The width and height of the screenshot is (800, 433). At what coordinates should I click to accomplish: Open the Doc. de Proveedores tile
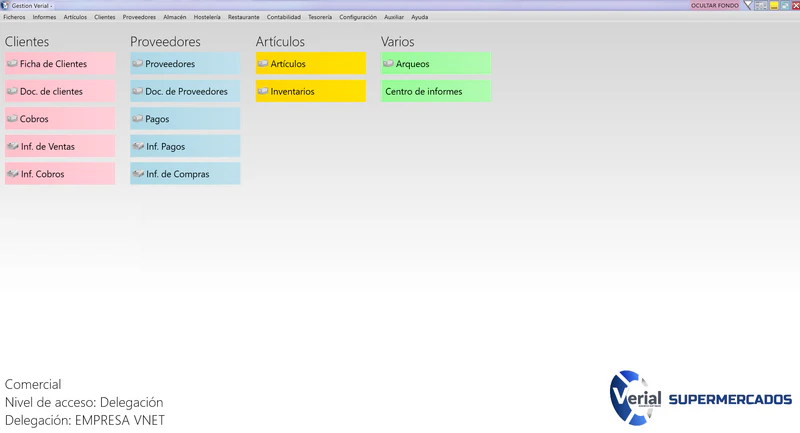(185, 91)
